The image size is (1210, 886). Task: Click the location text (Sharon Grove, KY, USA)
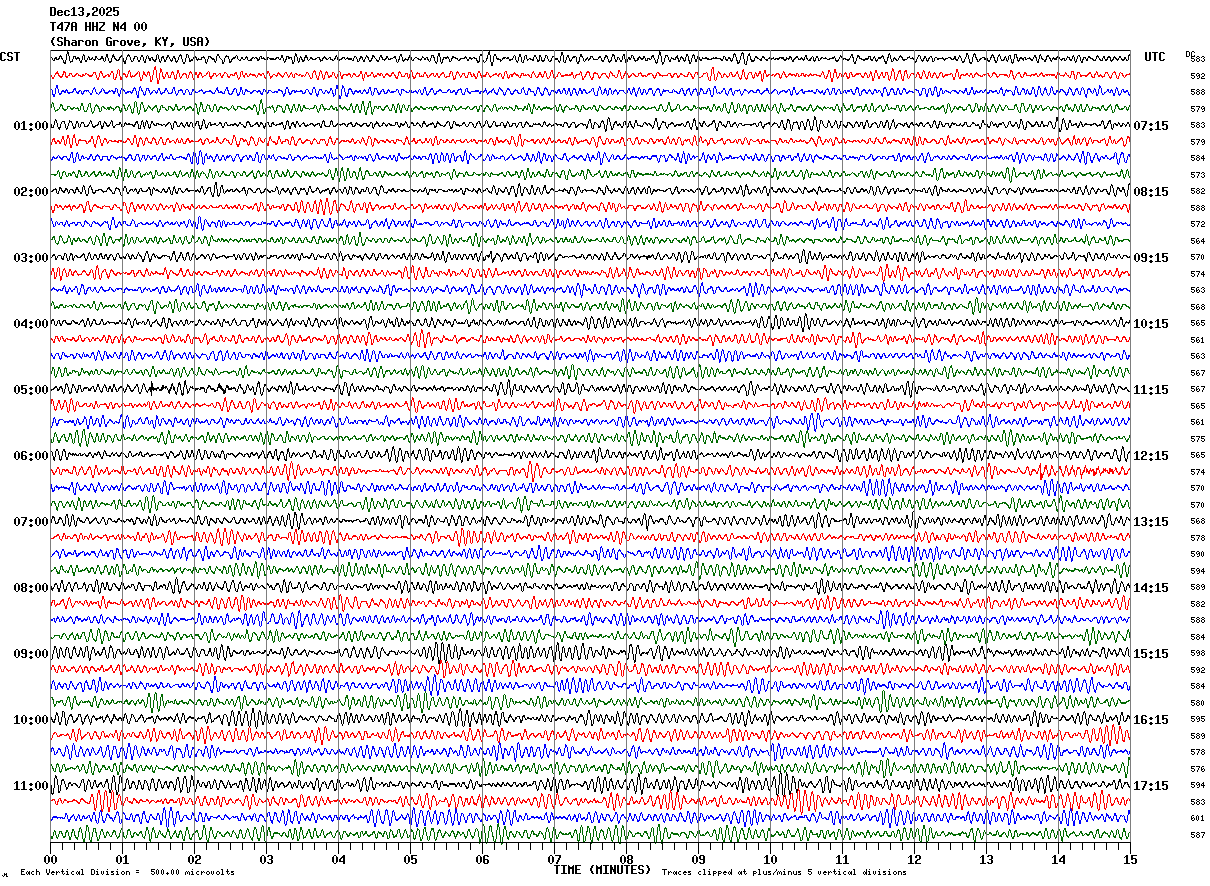point(130,42)
